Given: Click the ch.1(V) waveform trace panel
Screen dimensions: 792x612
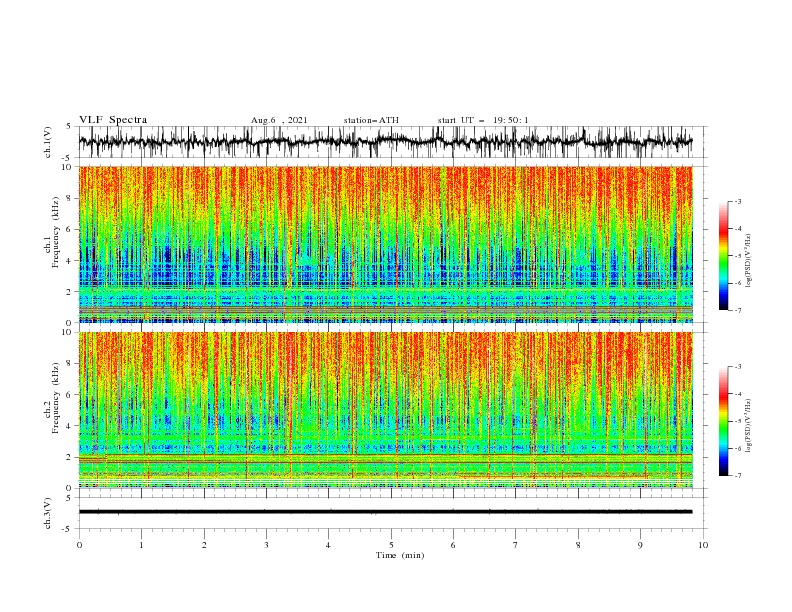Looking at the screenshot, I should pos(393,142).
